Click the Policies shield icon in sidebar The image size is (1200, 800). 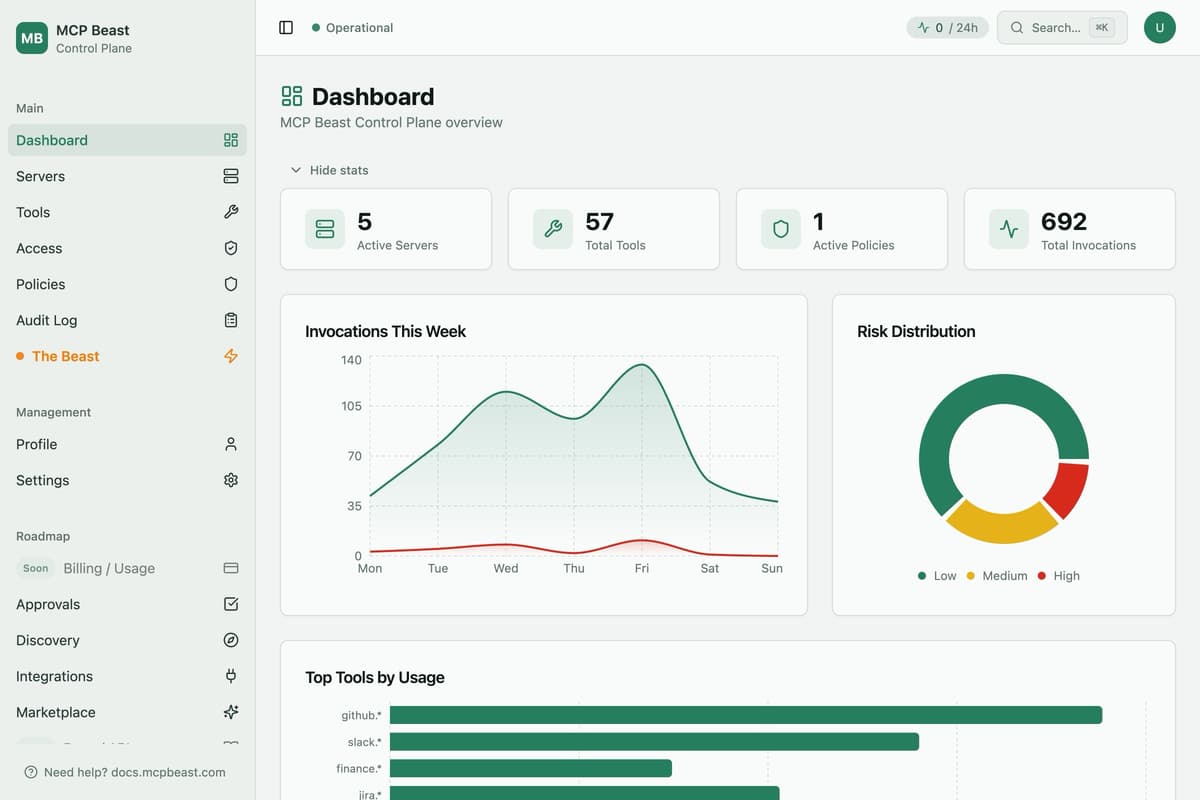click(231, 284)
